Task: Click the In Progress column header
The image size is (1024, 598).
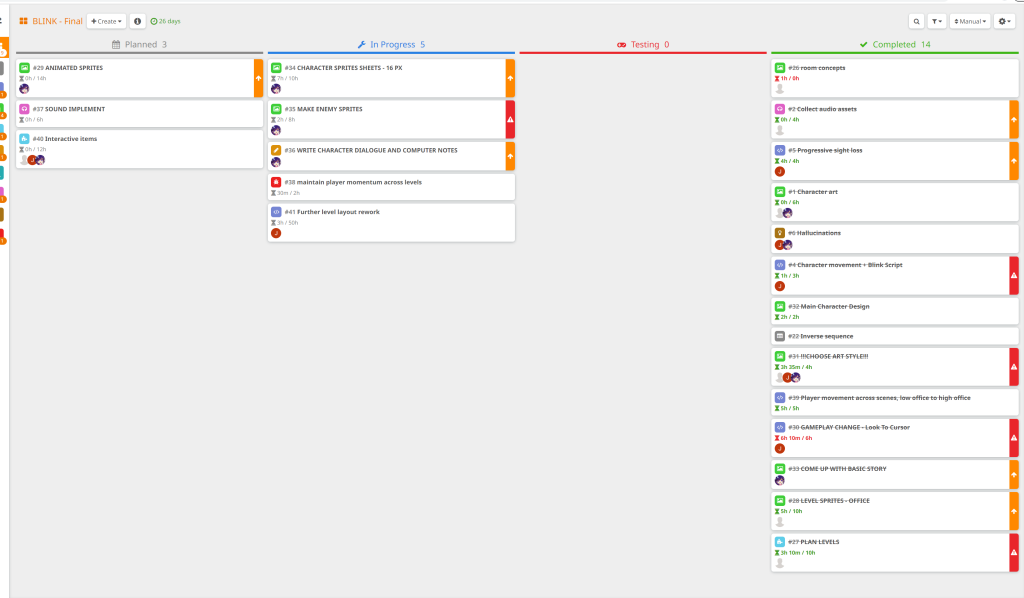Action: pos(391,44)
